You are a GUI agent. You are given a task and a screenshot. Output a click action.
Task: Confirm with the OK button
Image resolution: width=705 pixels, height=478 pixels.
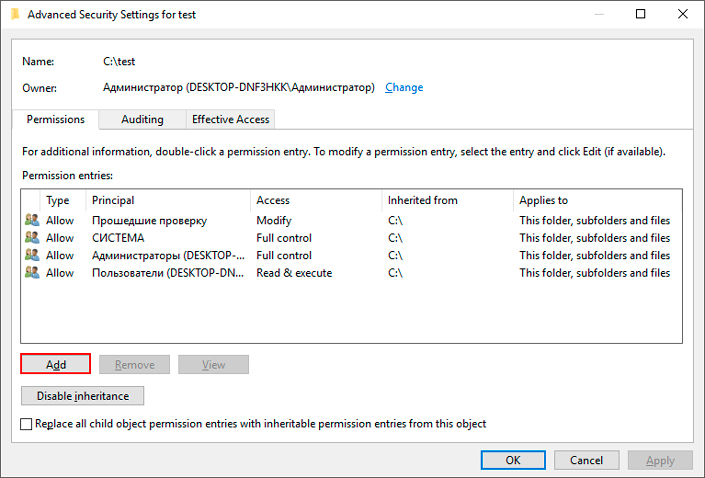point(513,460)
